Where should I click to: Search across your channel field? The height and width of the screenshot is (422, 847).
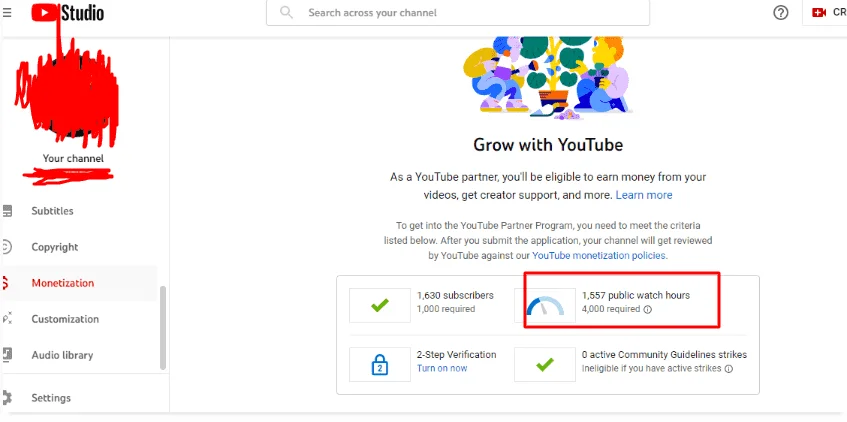[x=458, y=12]
